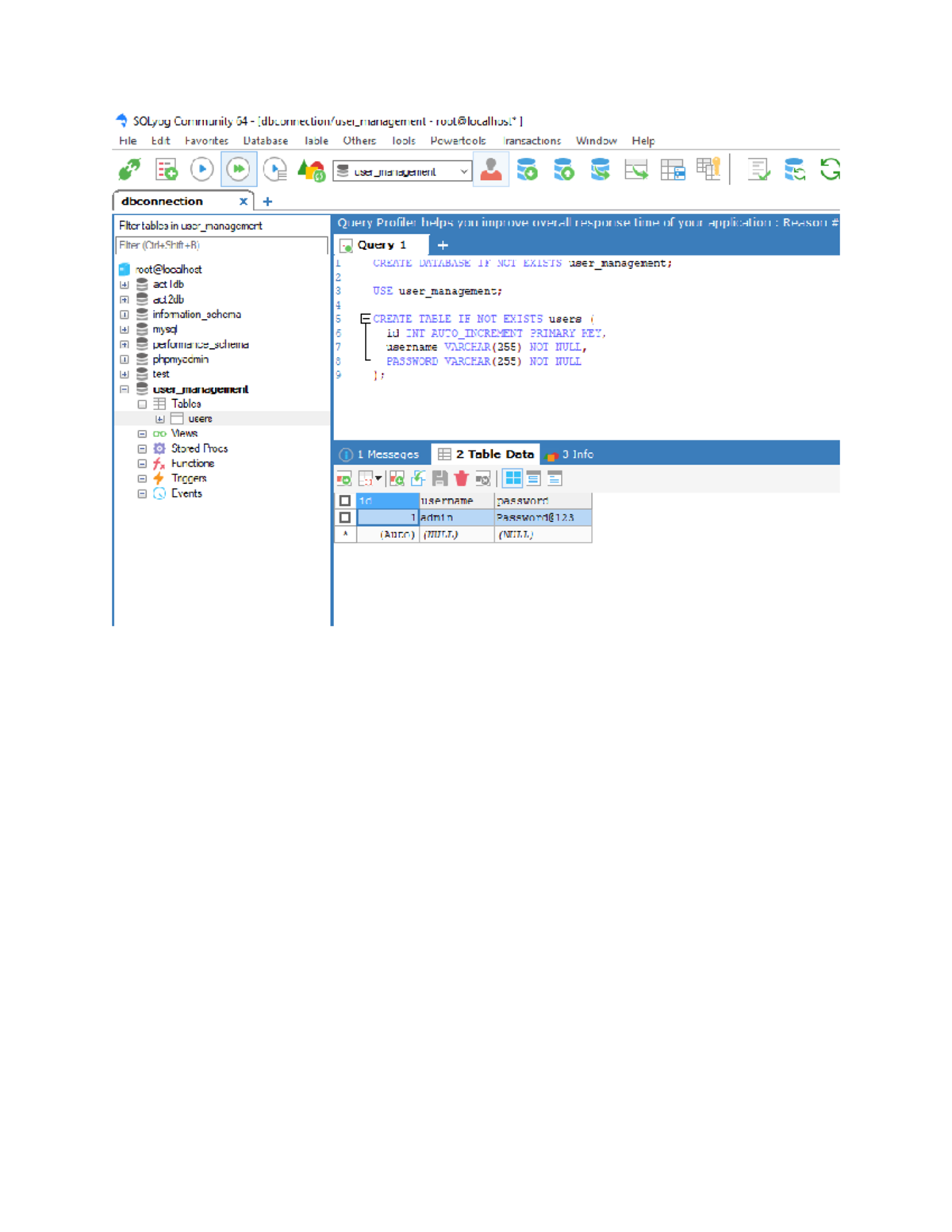This screenshot has width=952, height=1232.
Task: Click the green refresh icon in toolbar
Action: tap(830, 169)
